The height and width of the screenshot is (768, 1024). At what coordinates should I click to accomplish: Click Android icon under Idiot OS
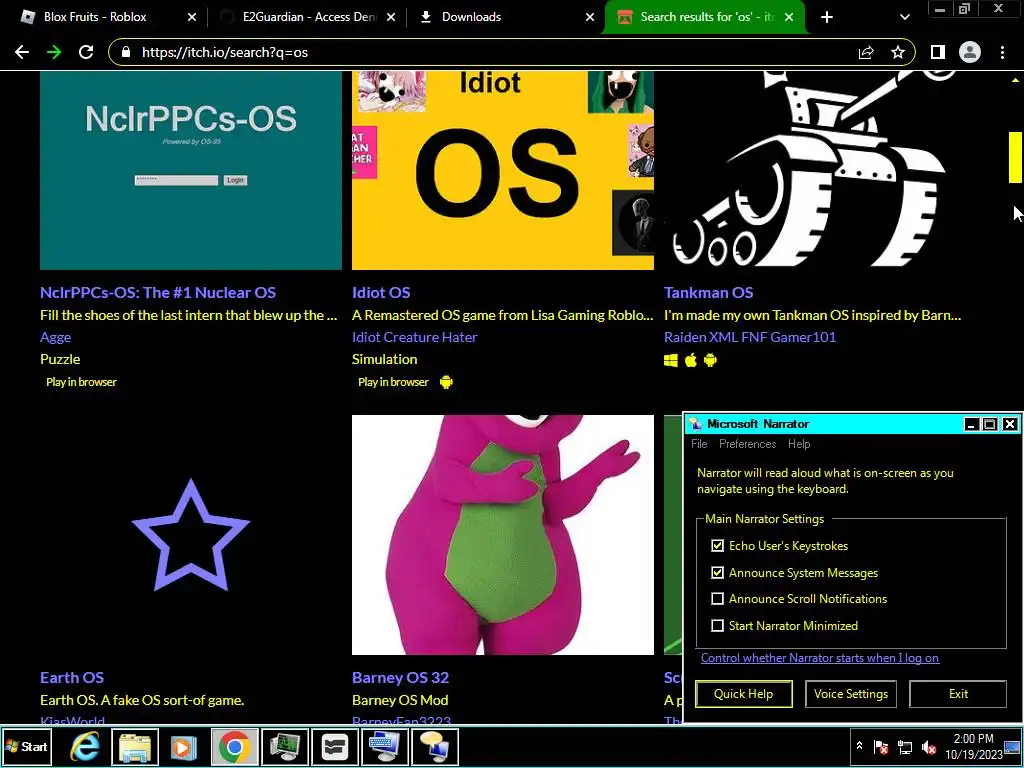[x=446, y=382]
